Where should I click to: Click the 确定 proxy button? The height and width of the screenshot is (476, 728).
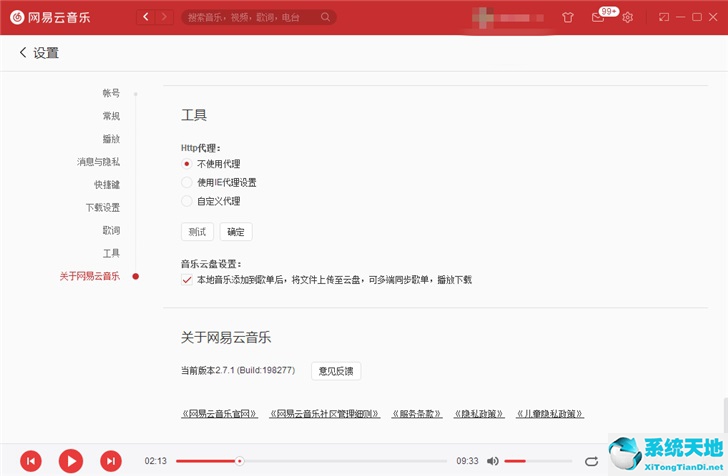(236, 232)
